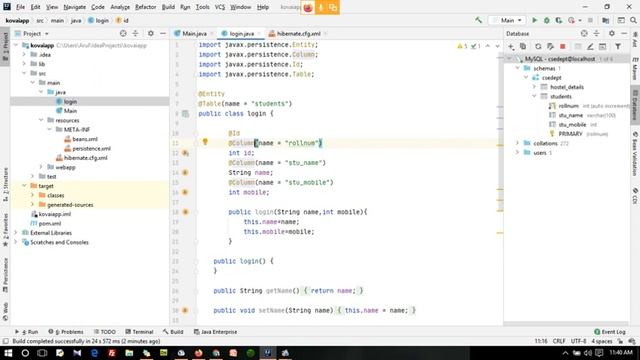Image resolution: width=640 pixels, height=360 pixels.
Task: Hide the Project tool window
Action: (162, 33)
